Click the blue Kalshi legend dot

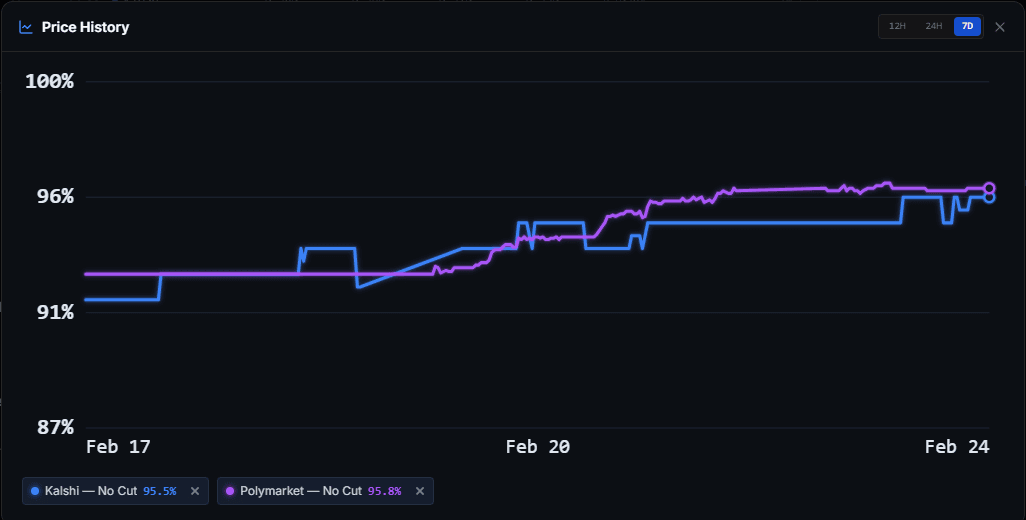click(x=35, y=491)
